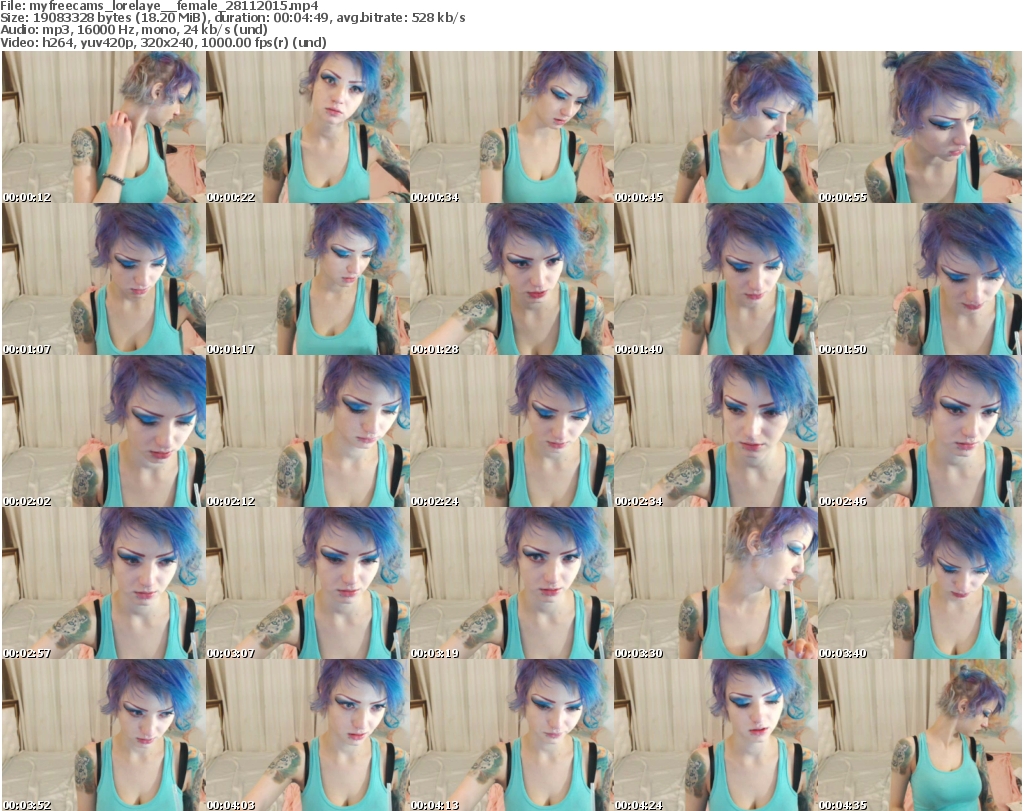
Task: Pick the frame timestamped 00:02:34
Action: [716, 432]
